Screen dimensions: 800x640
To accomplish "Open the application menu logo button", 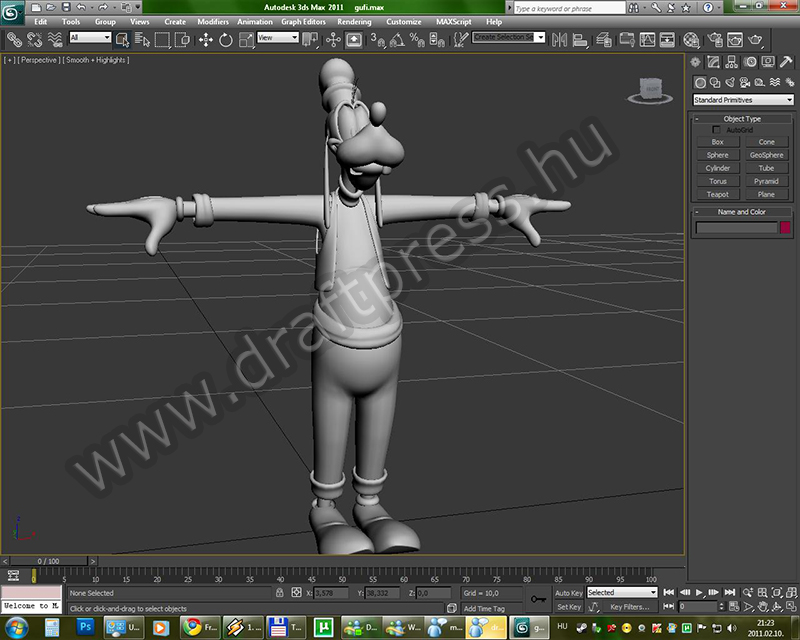I will click(11, 13).
